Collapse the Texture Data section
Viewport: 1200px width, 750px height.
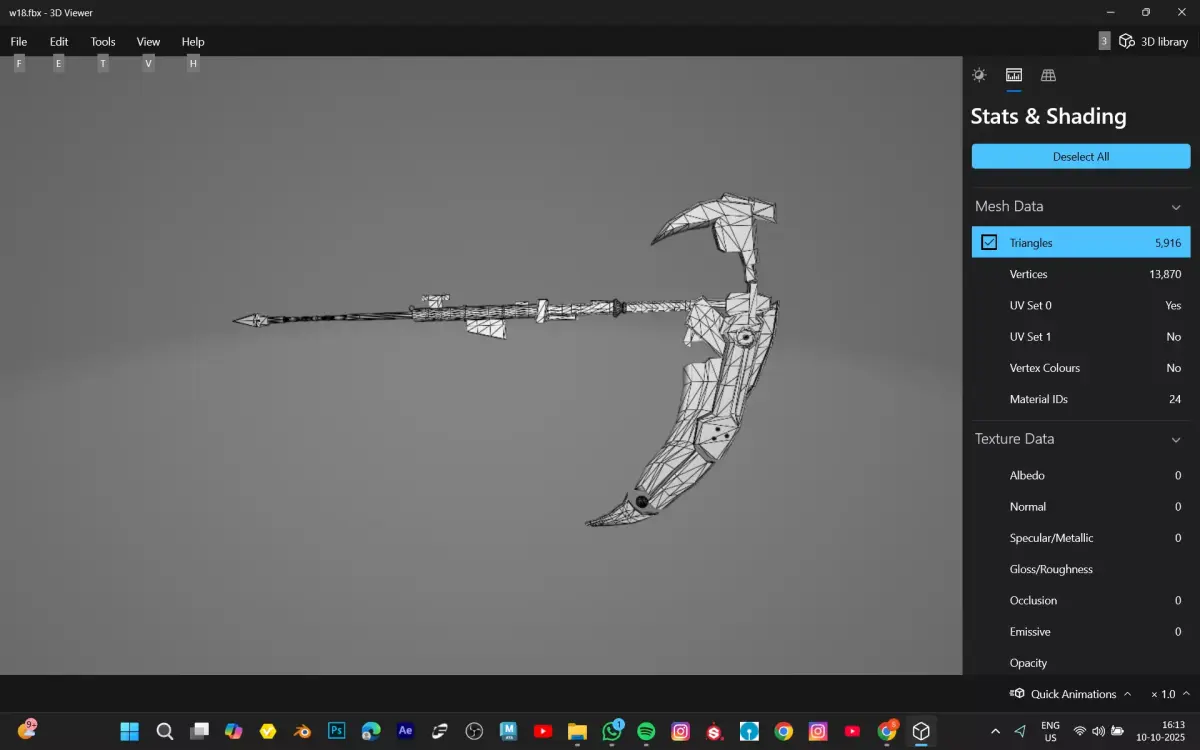pyautogui.click(x=1176, y=439)
